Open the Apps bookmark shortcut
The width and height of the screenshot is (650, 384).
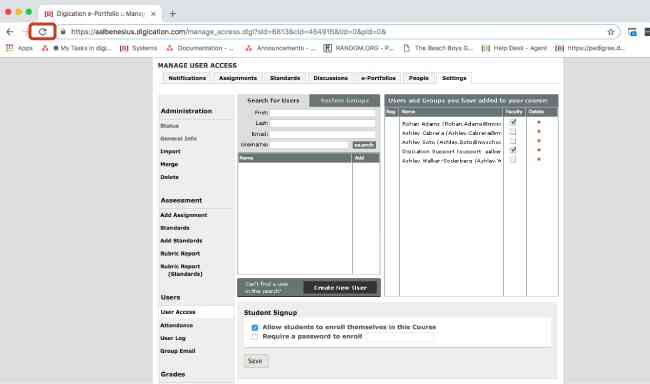19,48
